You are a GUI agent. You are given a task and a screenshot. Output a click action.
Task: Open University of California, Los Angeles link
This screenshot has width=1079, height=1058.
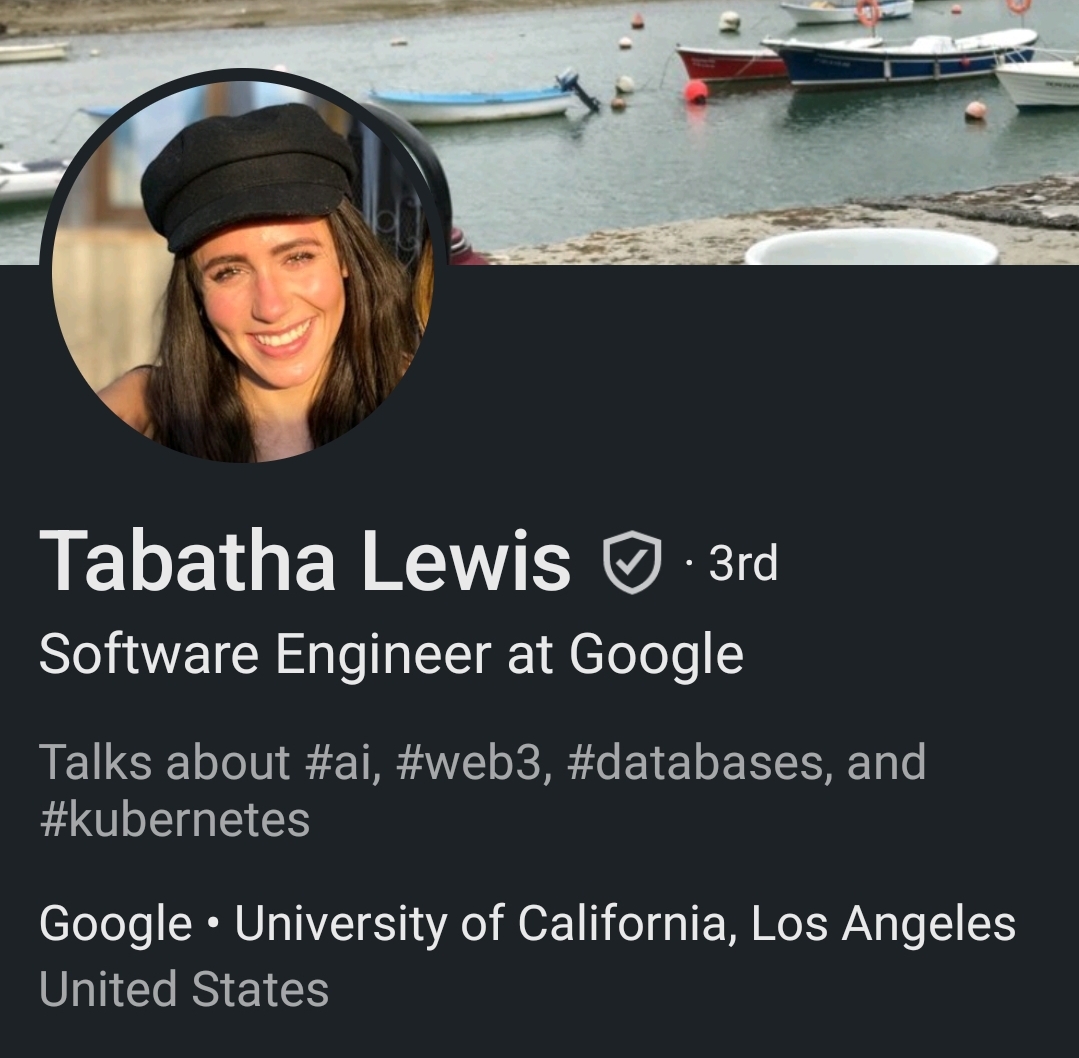coord(625,923)
